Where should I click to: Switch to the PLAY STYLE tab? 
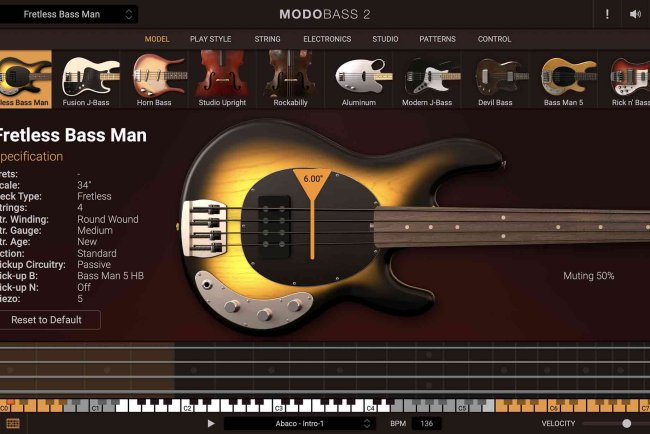pyautogui.click(x=211, y=39)
